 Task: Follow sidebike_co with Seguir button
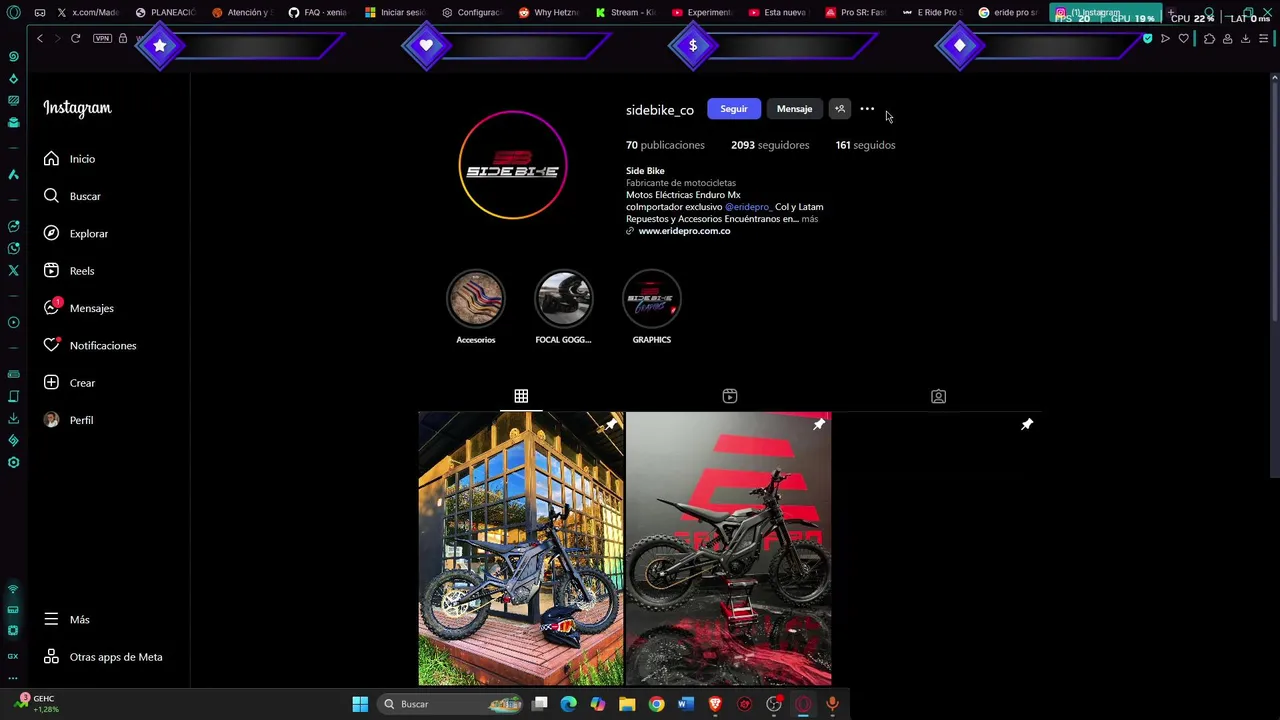734,109
